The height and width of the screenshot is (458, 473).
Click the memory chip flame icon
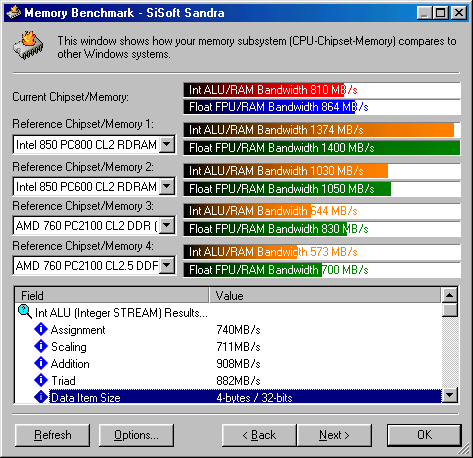(x=29, y=46)
